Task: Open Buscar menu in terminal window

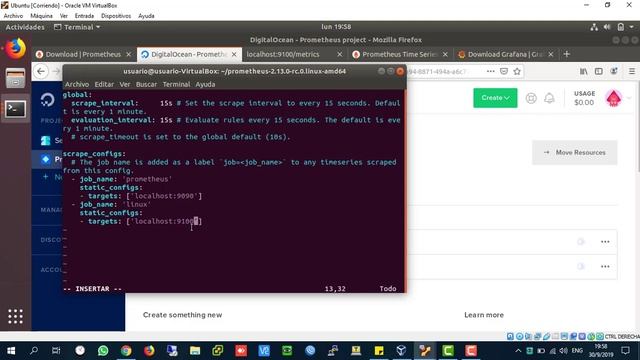Action: click(146, 84)
